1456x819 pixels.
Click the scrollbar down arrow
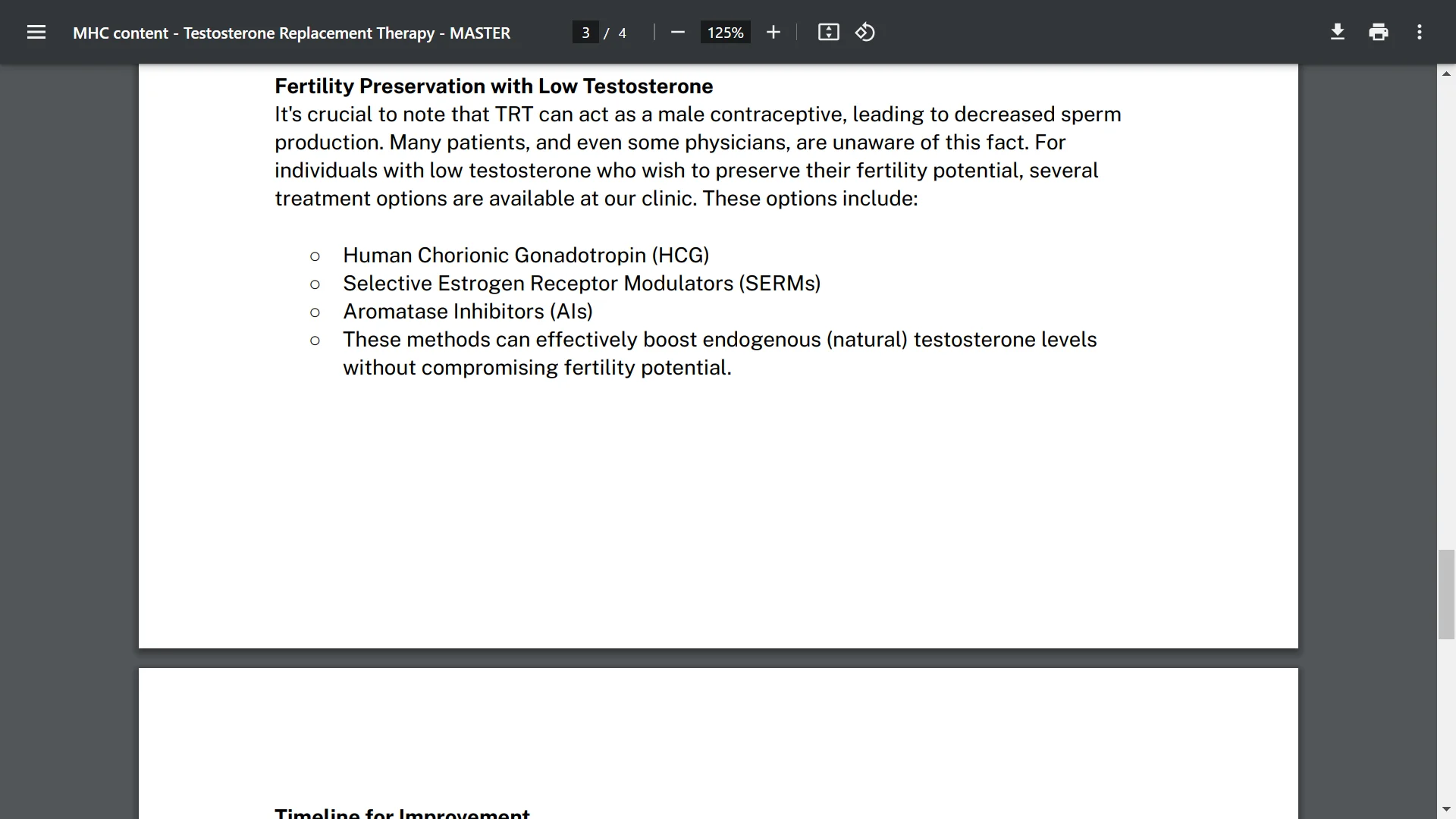pyautogui.click(x=1446, y=810)
